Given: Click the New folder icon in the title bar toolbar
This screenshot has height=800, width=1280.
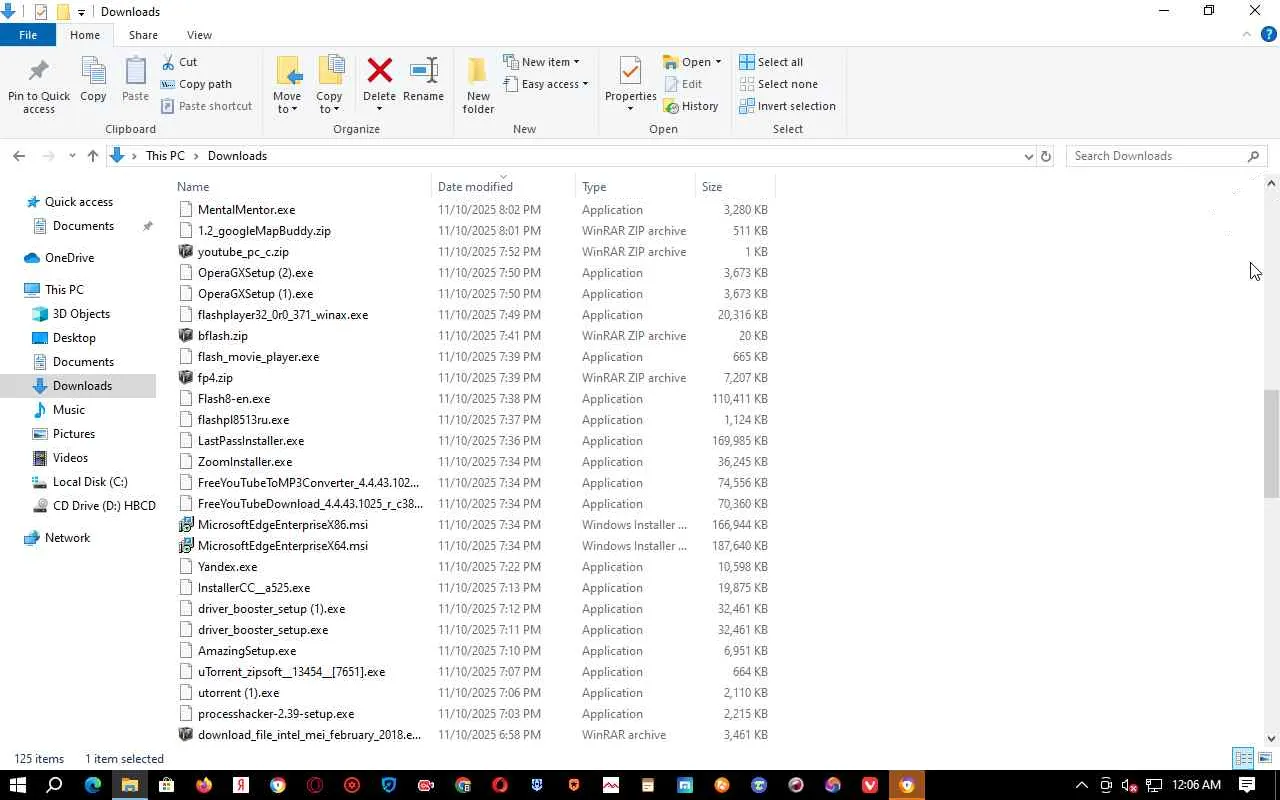Looking at the screenshot, I should click(62, 12).
